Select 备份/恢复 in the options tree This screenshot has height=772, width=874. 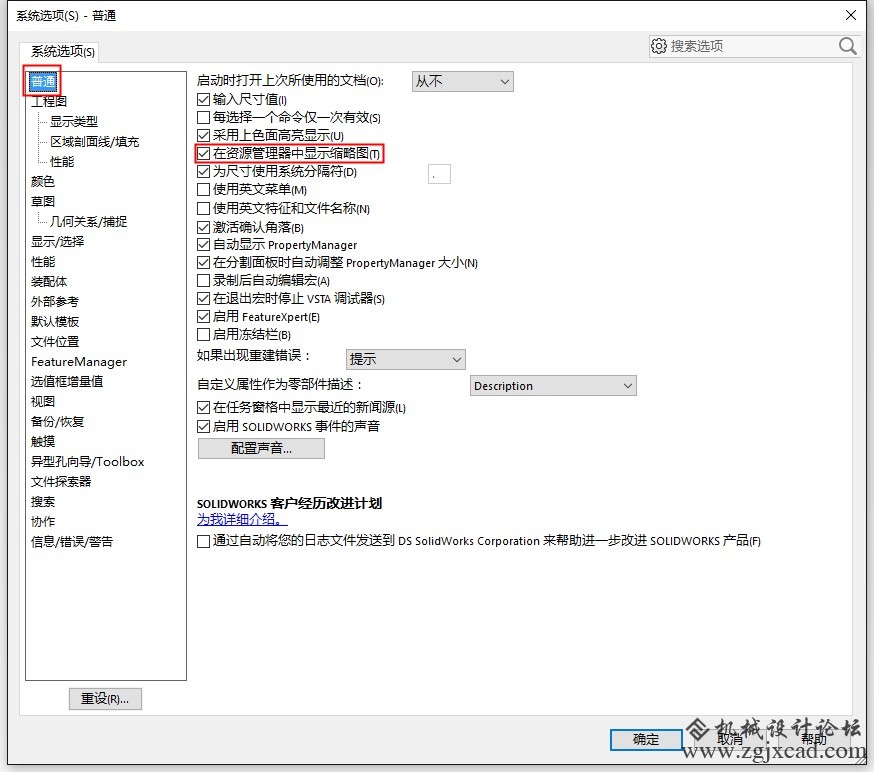click(57, 422)
